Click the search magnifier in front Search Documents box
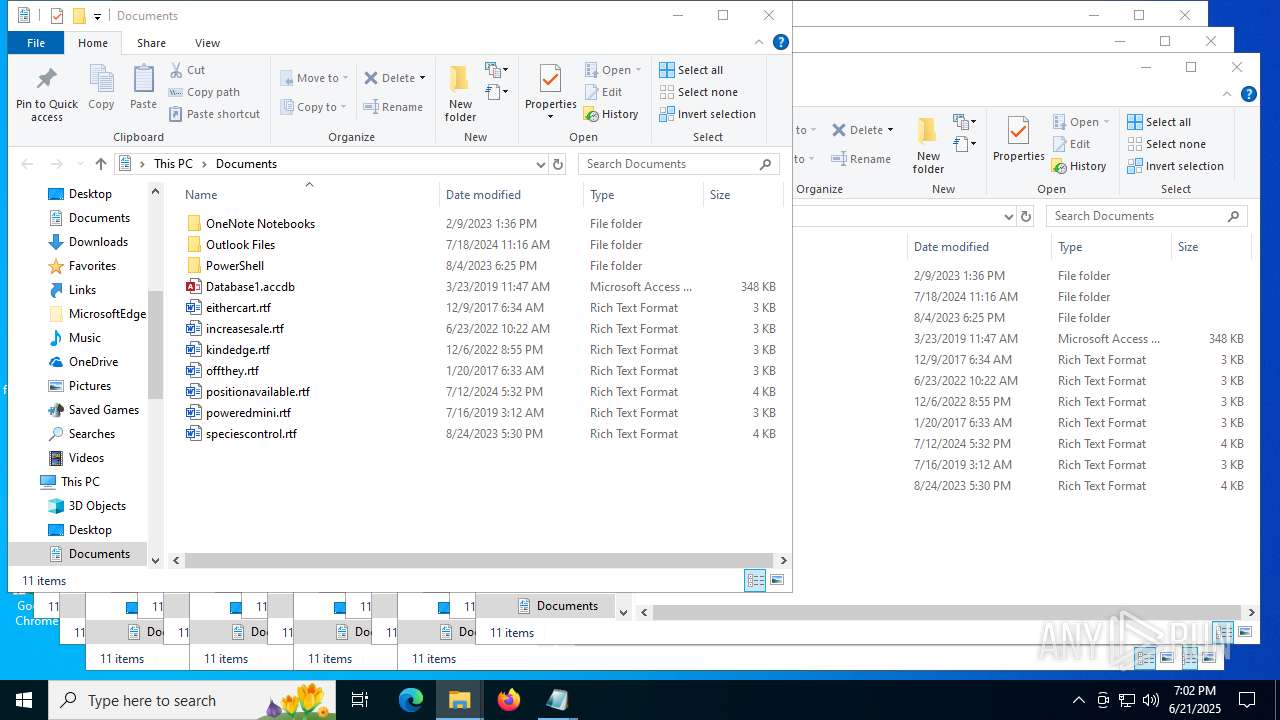The width and height of the screenshot is (1280, 720). pyautogui.click(x=766, y=164)
